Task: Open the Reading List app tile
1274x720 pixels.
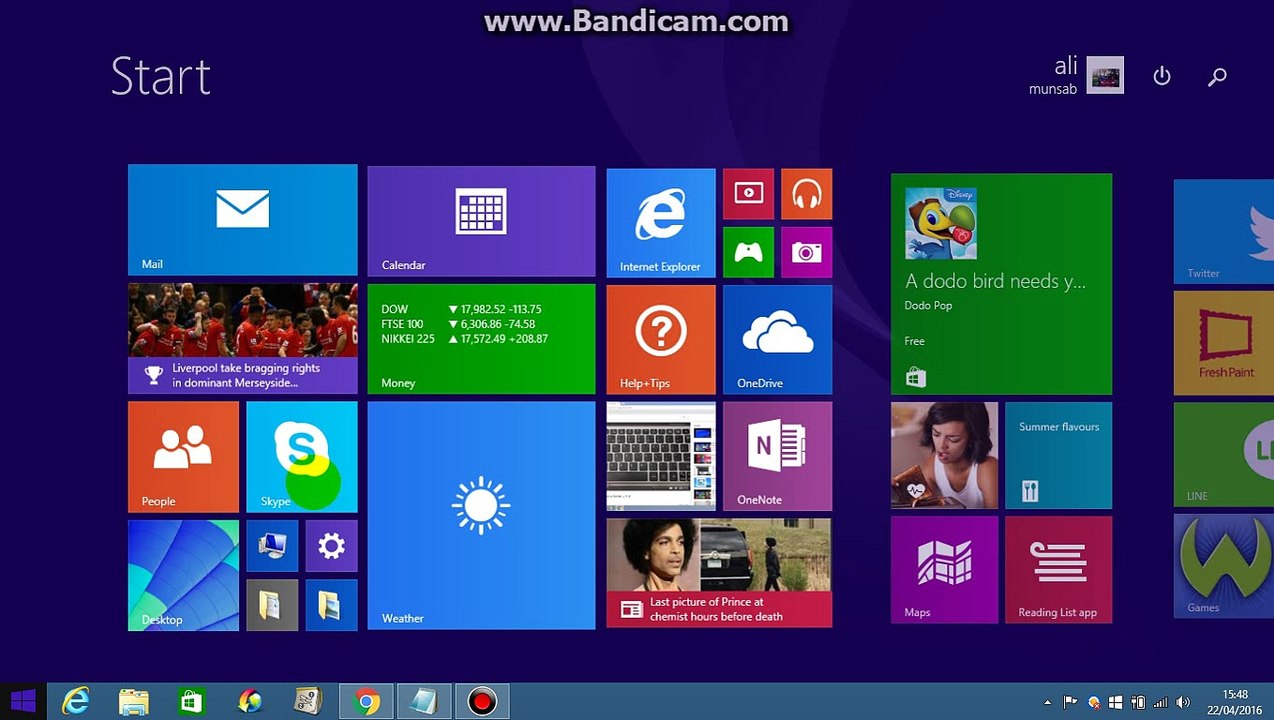Action: (x=1058, y=570)
